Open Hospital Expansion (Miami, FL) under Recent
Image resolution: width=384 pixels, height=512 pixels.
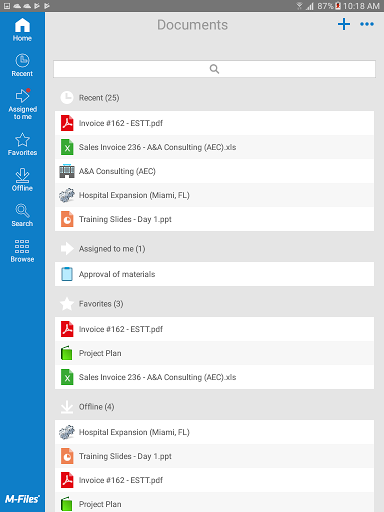point(214,195)
